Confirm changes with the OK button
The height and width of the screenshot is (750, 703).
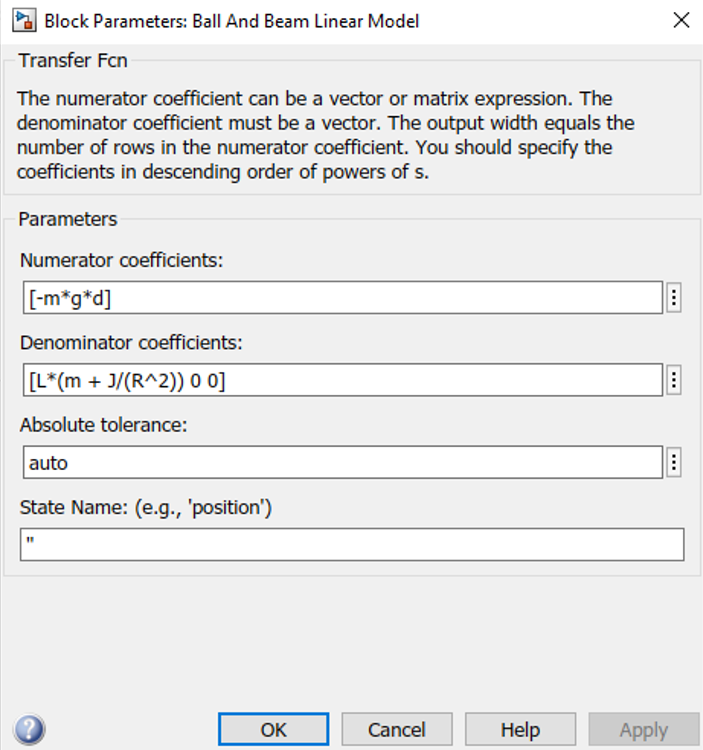click(274, 729)
